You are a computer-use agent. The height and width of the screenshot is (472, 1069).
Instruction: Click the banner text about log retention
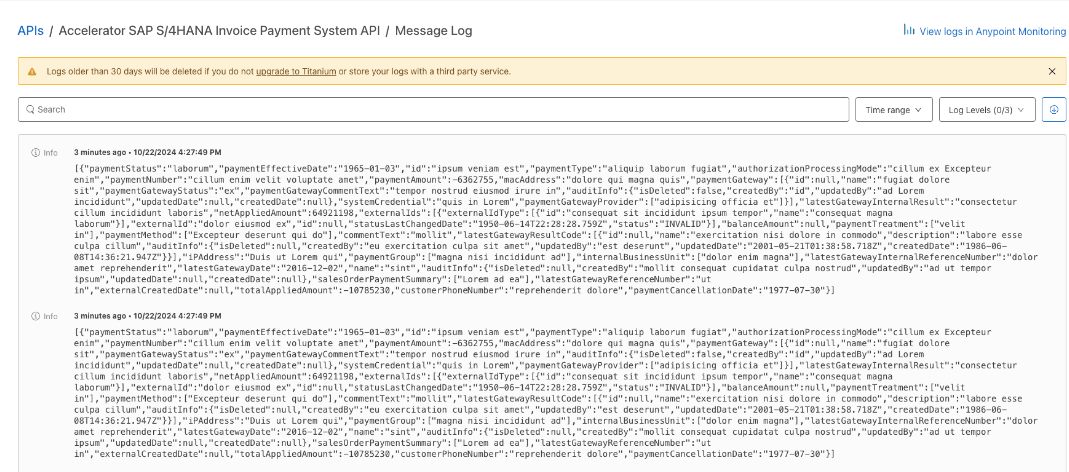tap(150, 72)
